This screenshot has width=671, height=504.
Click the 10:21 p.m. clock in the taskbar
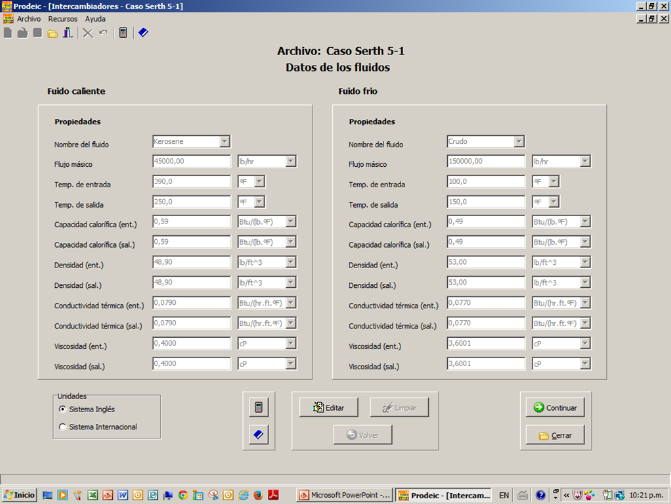[x=646, y=495]
